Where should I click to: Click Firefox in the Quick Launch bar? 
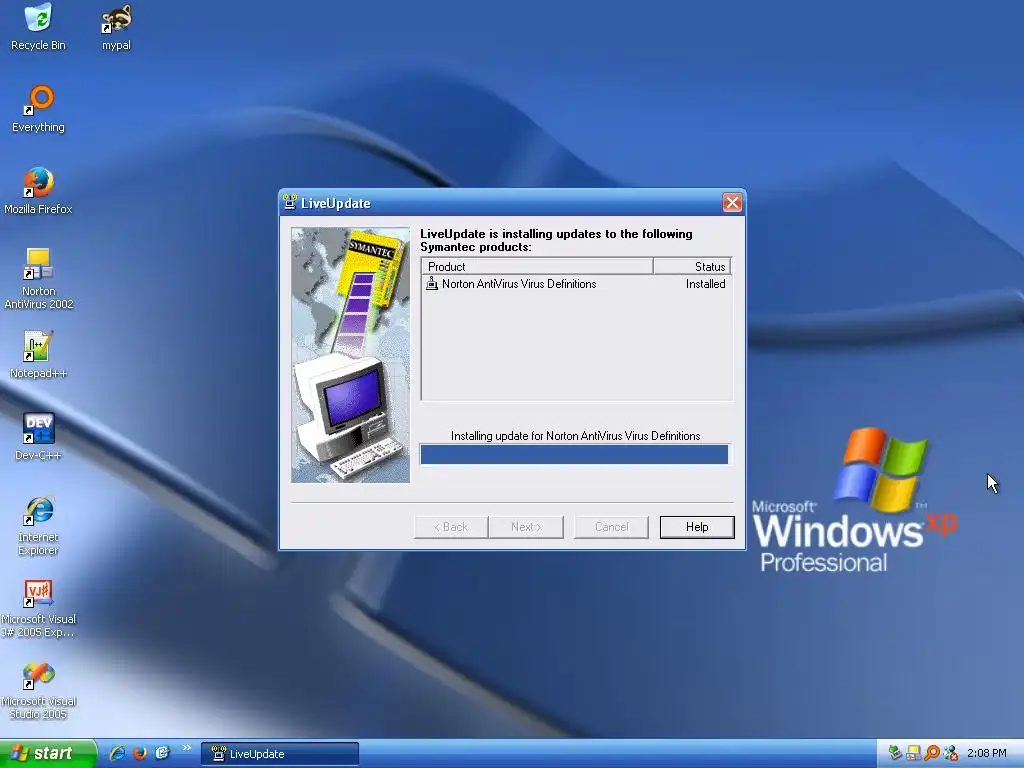[140, 753]
